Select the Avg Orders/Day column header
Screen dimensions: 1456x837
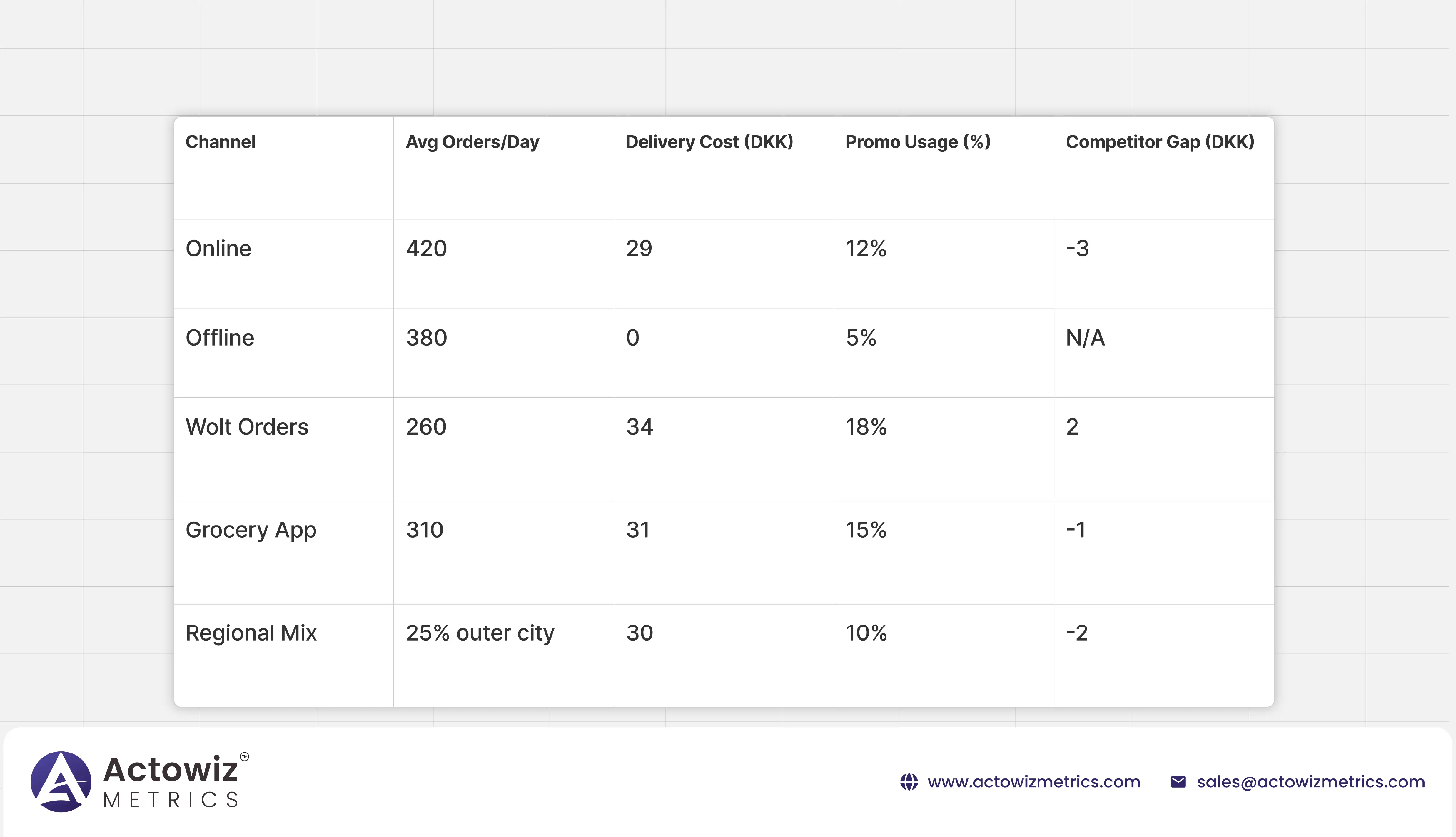(472, 142)
